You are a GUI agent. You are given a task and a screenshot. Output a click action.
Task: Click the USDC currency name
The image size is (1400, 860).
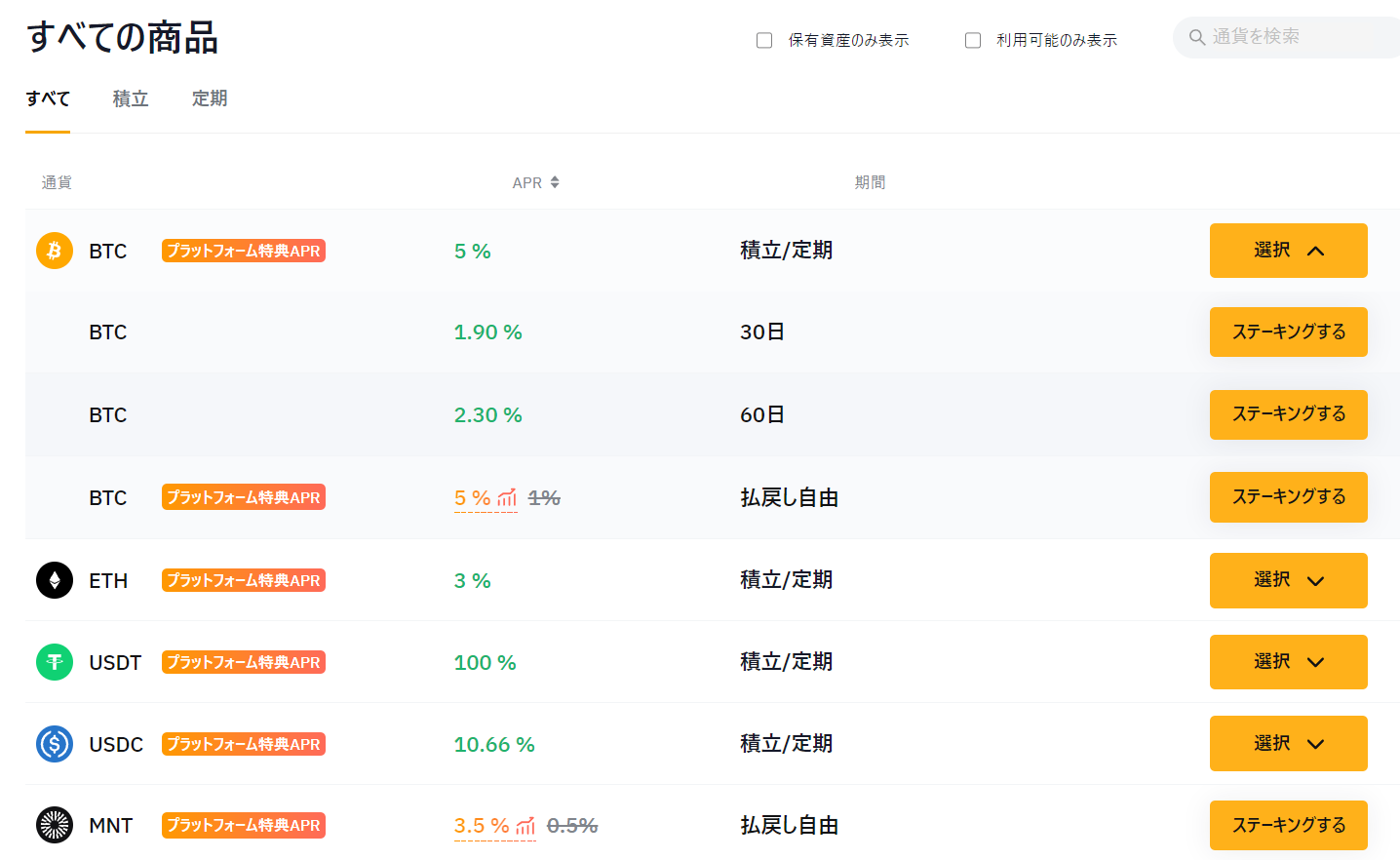tap(116, 745)
